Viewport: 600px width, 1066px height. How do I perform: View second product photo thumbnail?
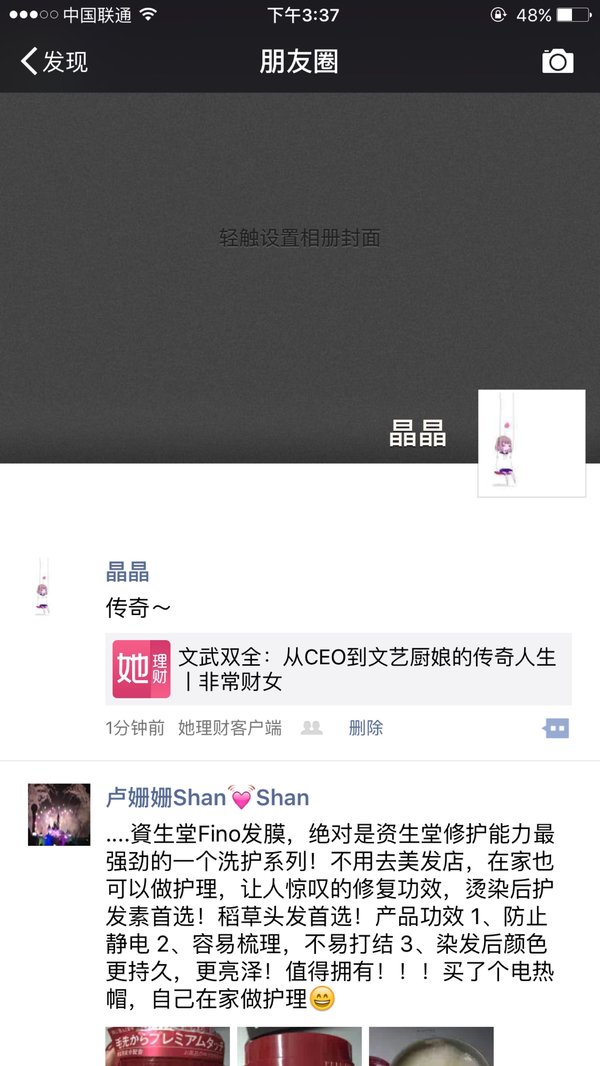coord(299,1046)
